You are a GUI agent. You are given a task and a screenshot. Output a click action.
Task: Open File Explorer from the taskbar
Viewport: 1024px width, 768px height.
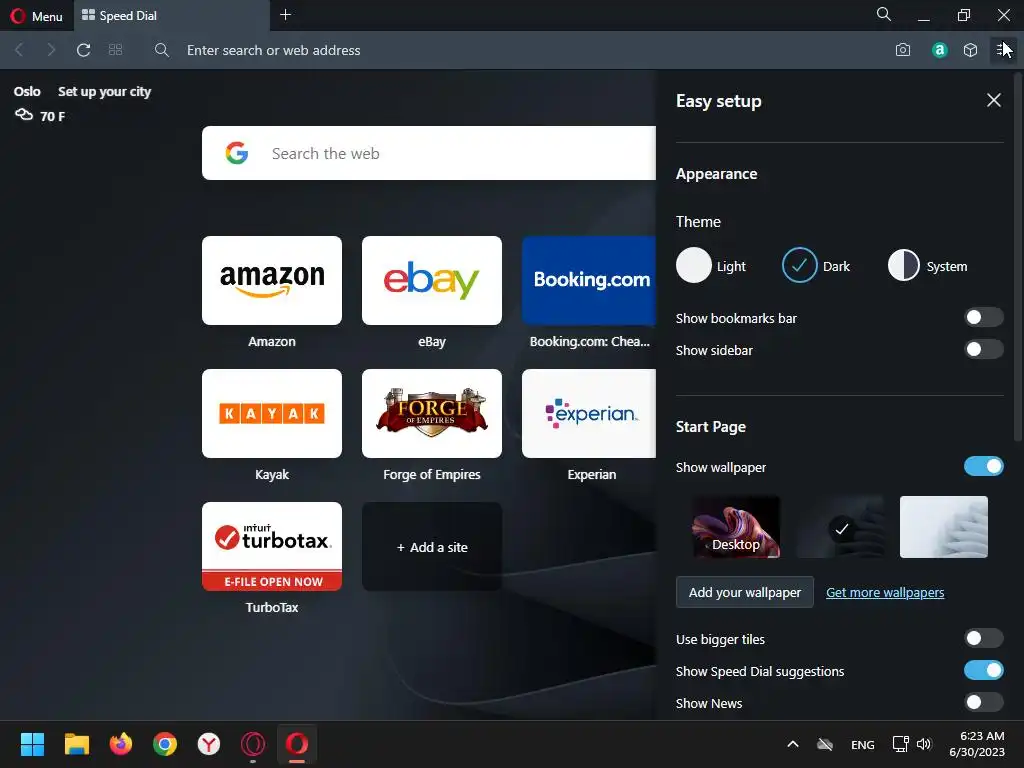click(x=76, y=744)
